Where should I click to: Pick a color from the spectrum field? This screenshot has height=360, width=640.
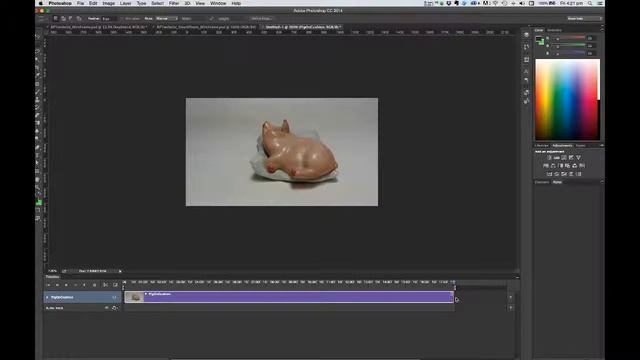tap(567, 100)
